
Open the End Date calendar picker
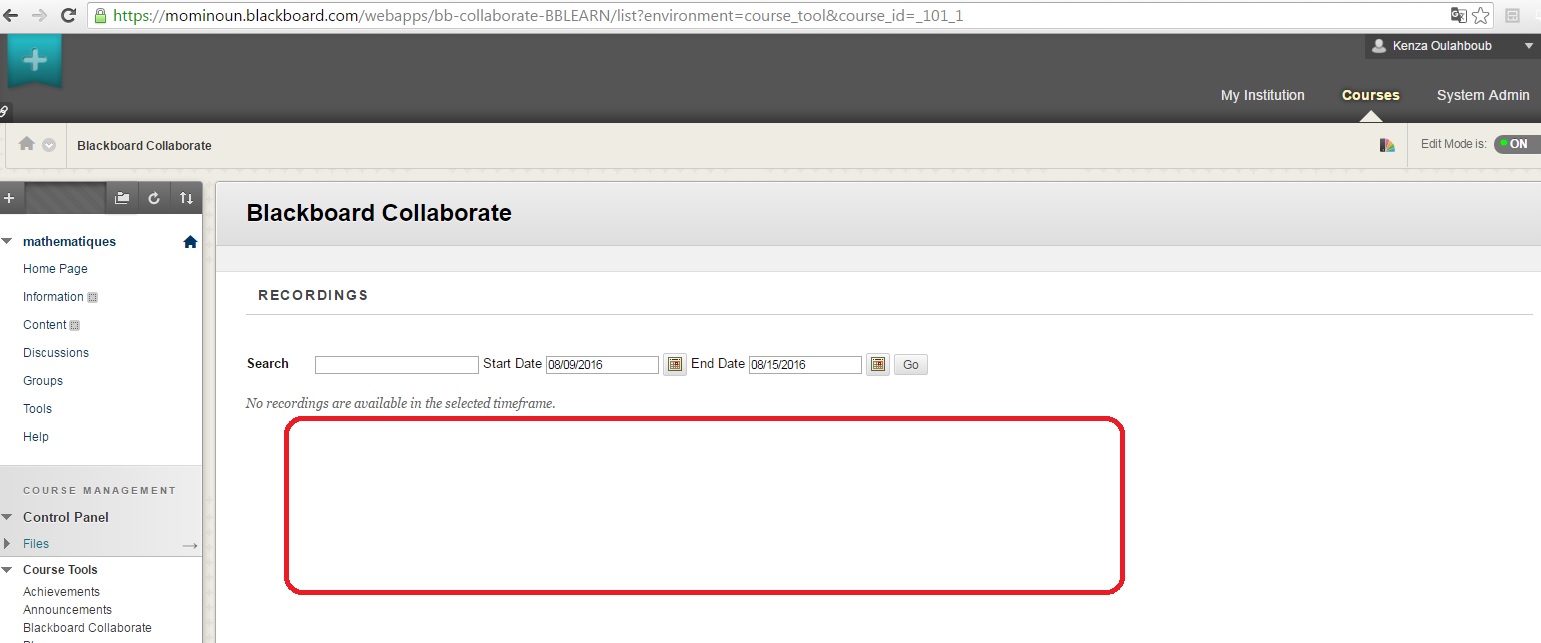(x=877, y=365)
